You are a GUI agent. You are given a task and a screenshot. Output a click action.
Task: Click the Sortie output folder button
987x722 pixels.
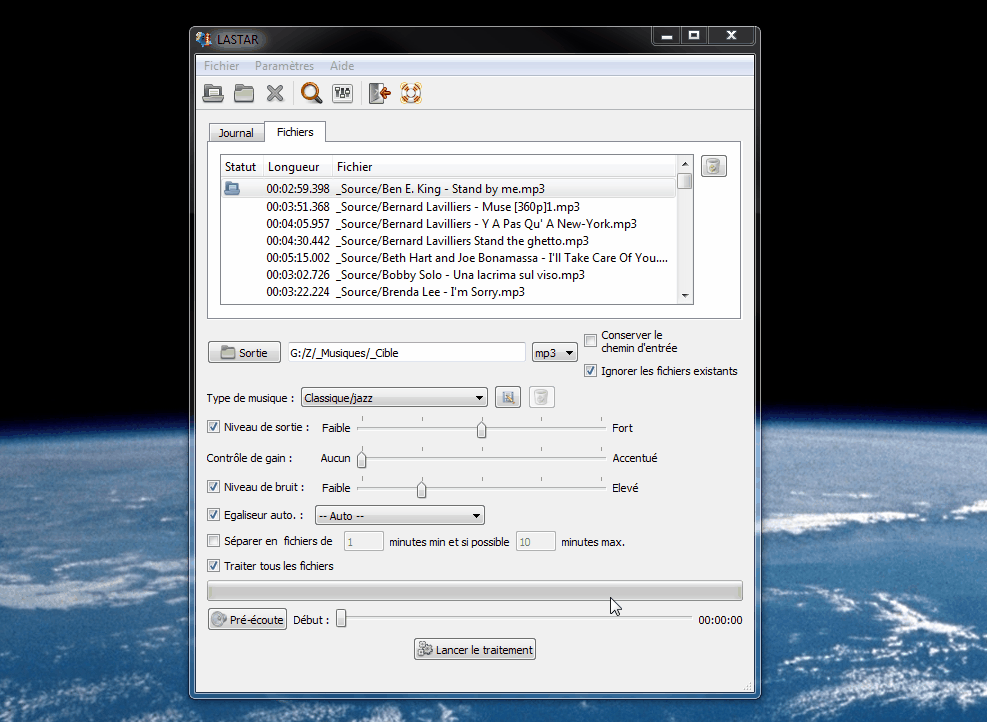coord(244,353)
